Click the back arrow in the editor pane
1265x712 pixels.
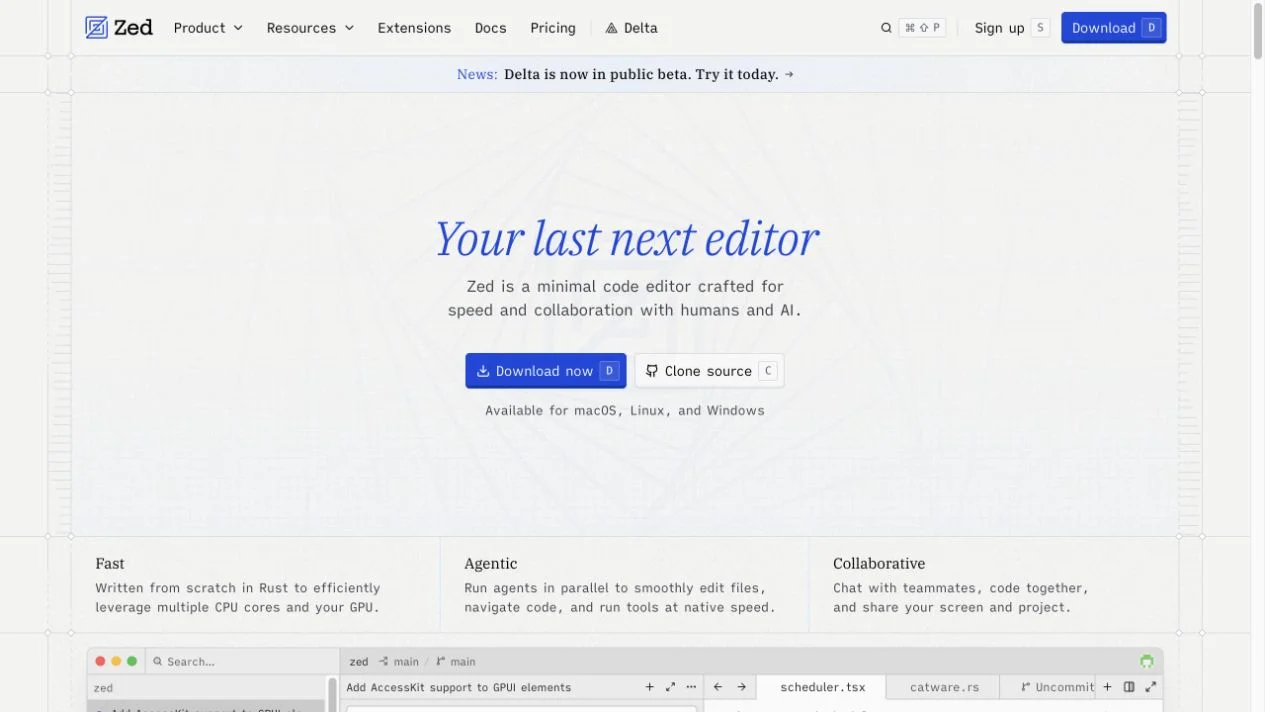pyautogui.click(x=718, y=687)
